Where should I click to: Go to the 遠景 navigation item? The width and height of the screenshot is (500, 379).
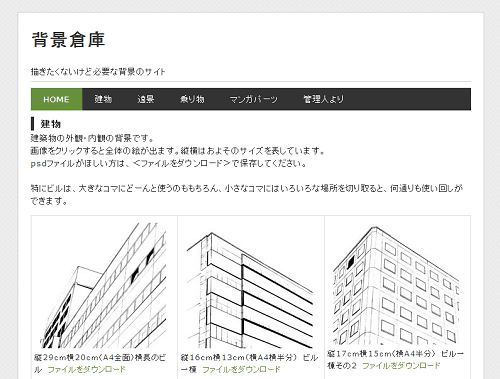(x=146, y=99)
